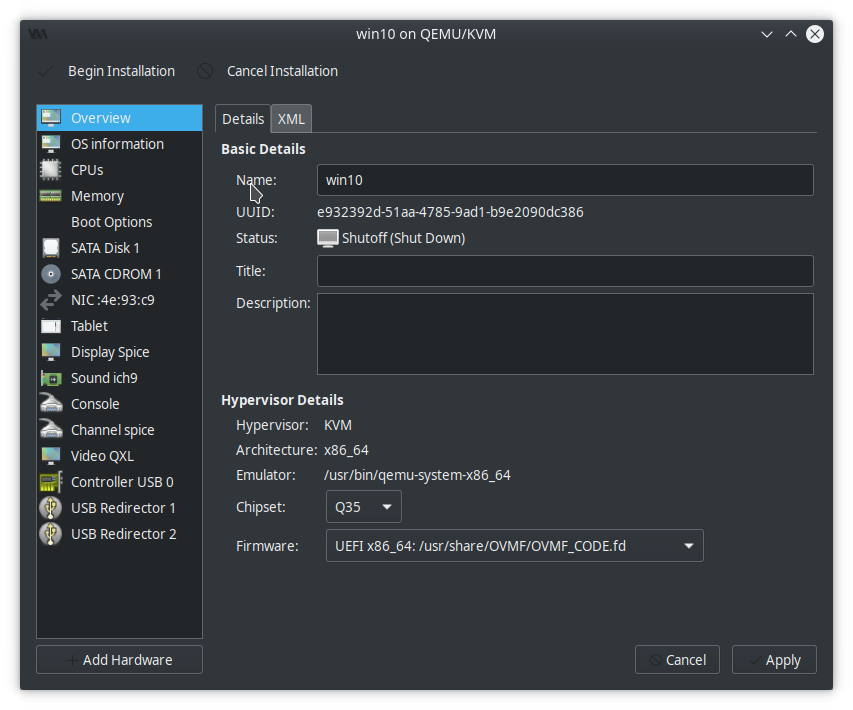Screen dimensions: 853x710
Task: Click the empty Title input field
Action: click(565, 271)
